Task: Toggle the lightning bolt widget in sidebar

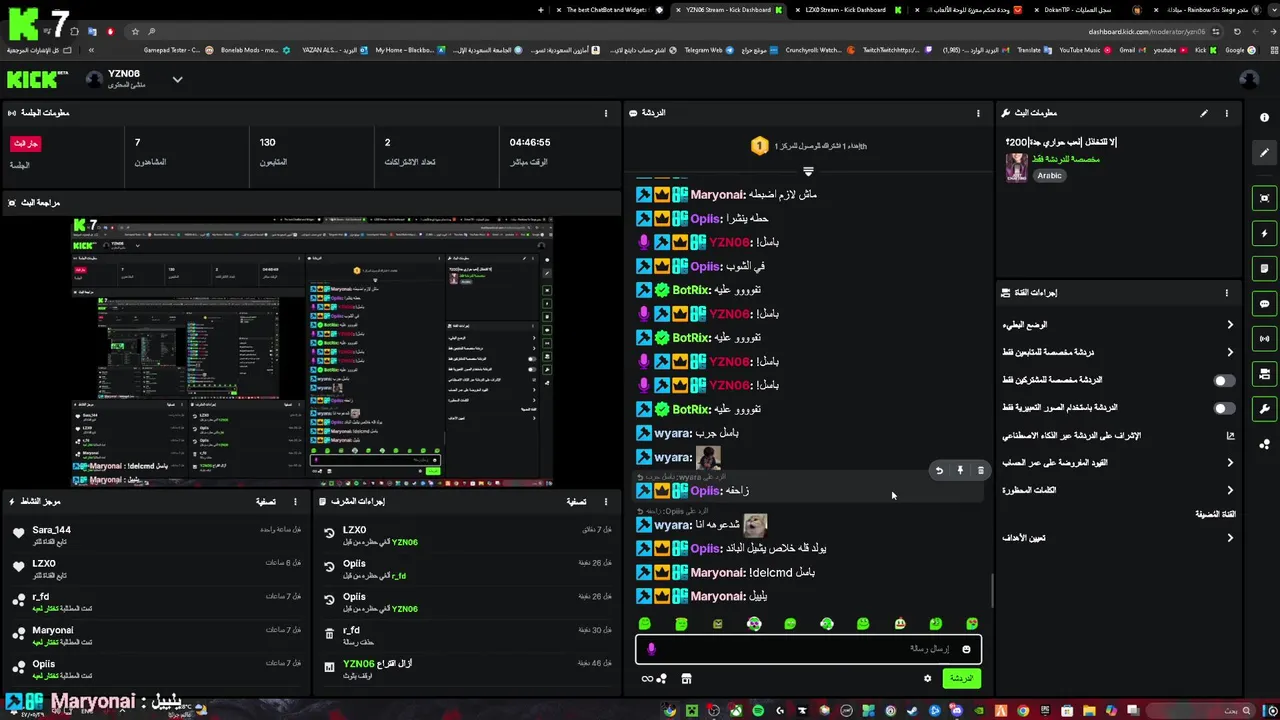Action: click(1265, 233)
